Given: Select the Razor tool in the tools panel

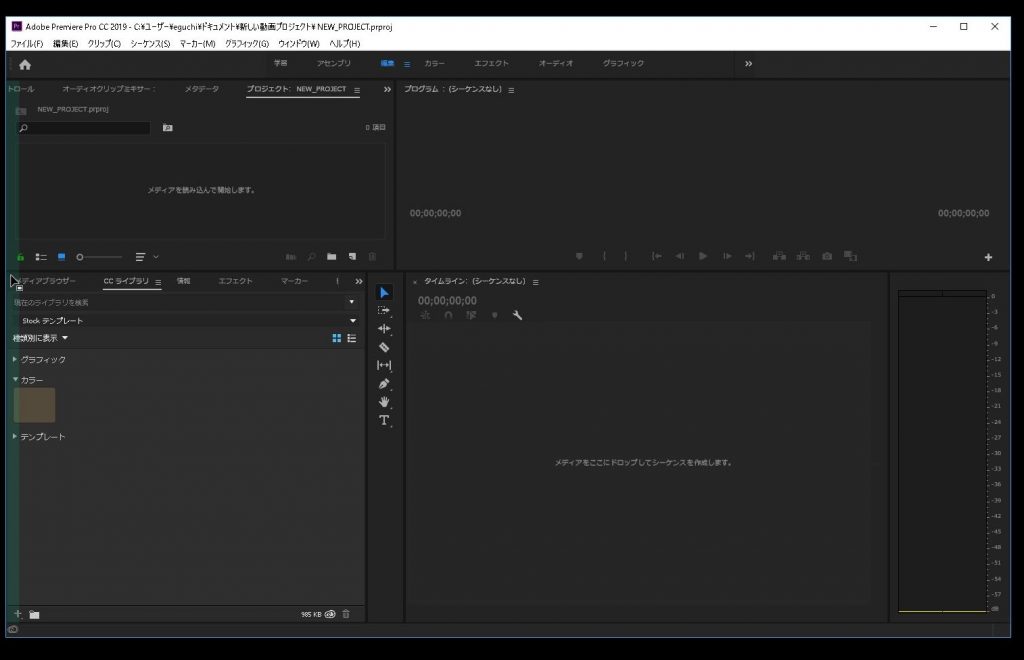Looking at the screenshot, I should tap(384, 347).
